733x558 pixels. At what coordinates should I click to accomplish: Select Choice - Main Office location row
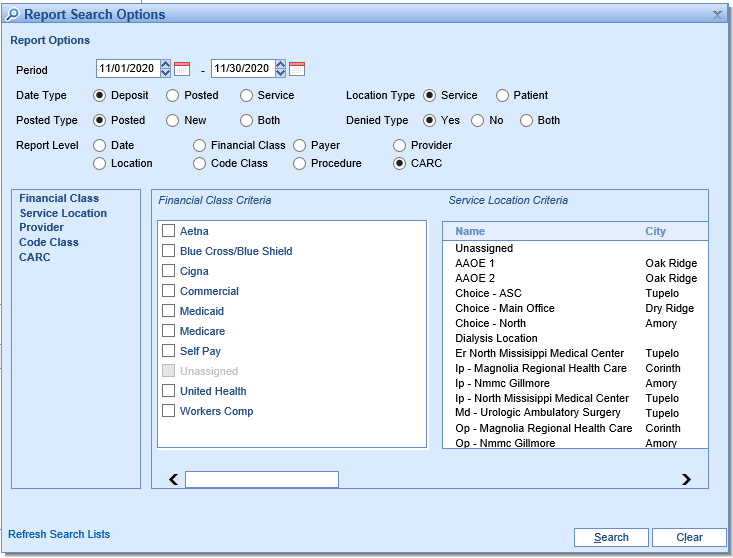(505, 308)
